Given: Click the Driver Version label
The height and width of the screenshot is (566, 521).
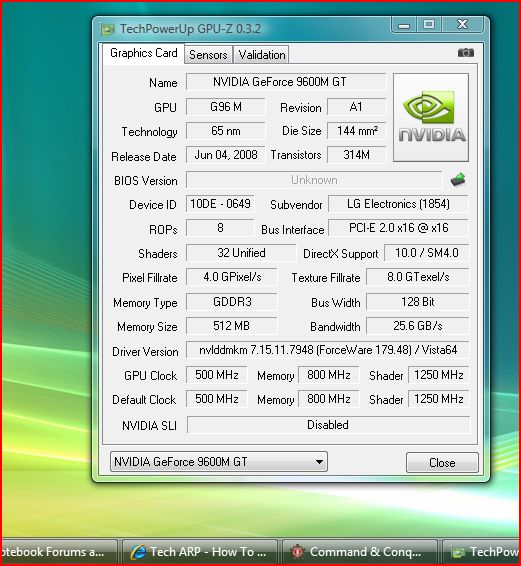Looking at the screenshot, I should [x=145, y=352].
